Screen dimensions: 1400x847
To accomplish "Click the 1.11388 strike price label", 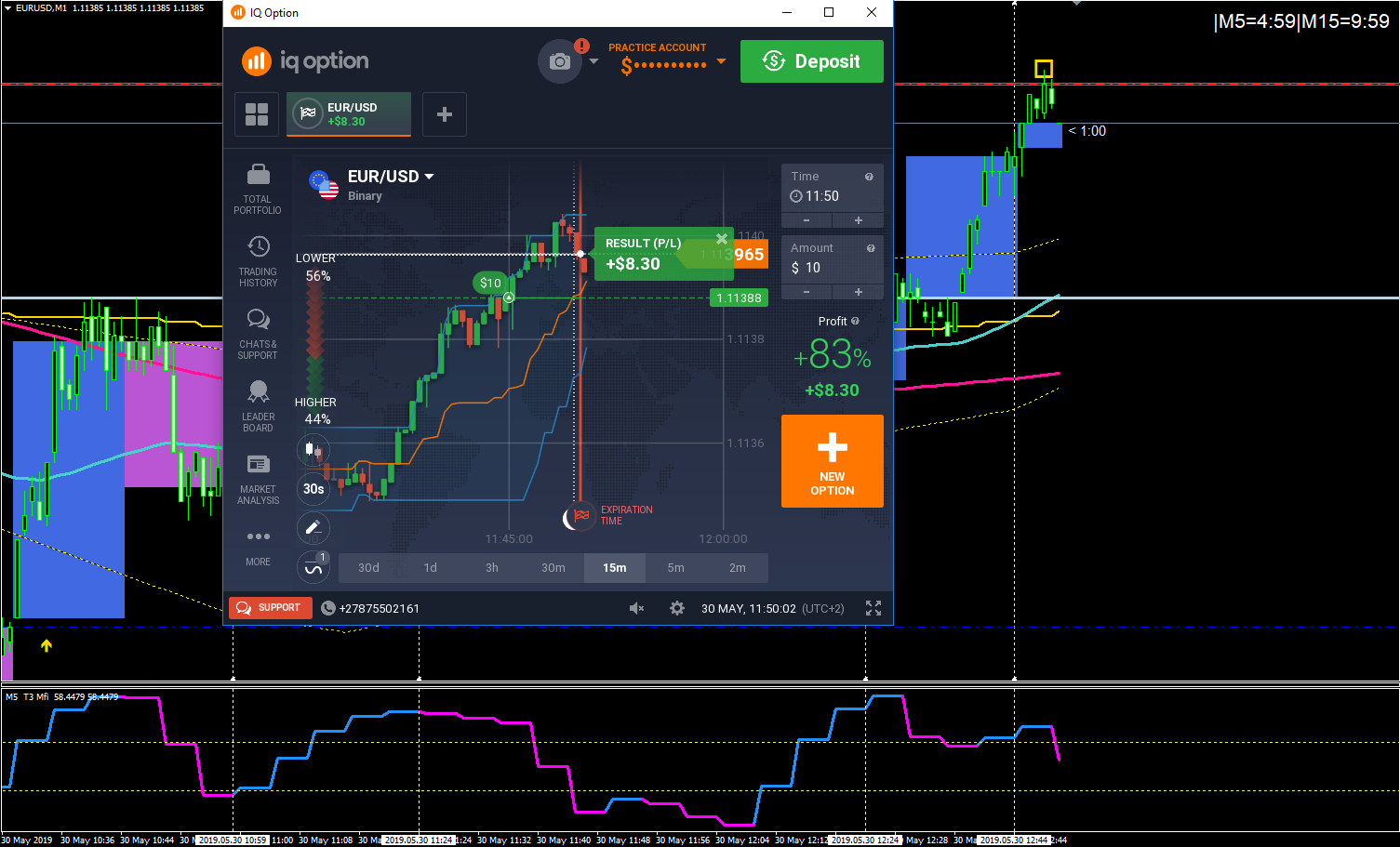I will 740,298.
